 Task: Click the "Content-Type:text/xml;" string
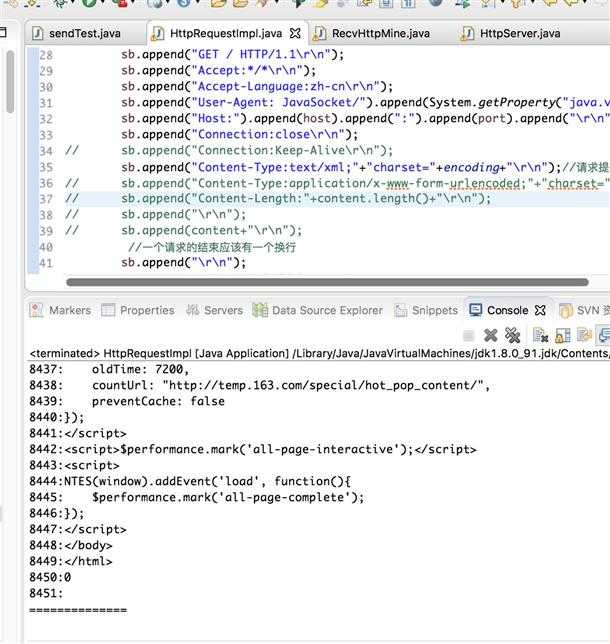click(275, 167)
